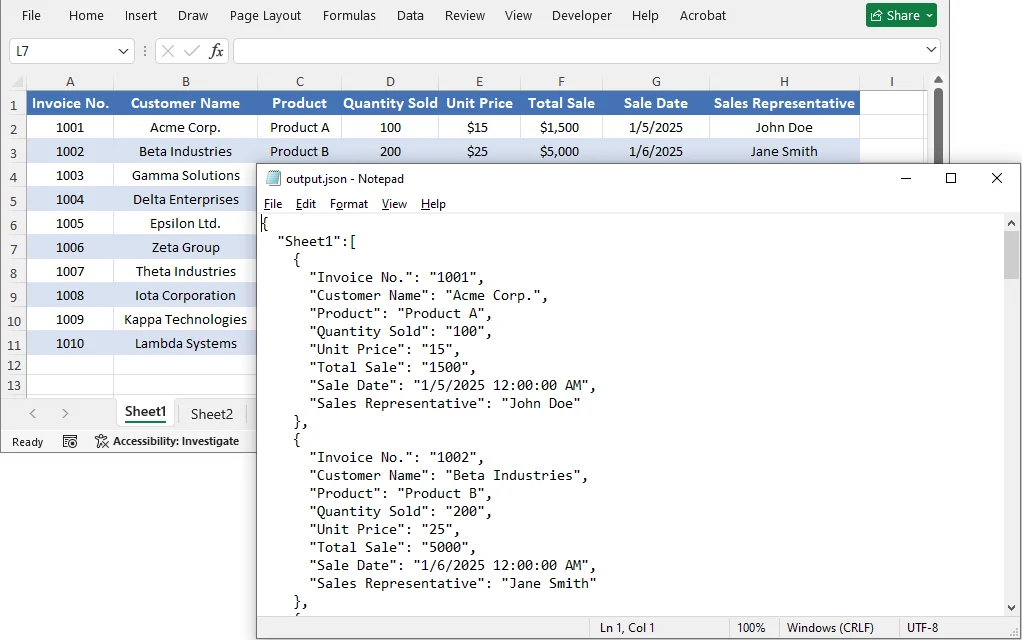This screenshot has width=1022, height=640.
Task: Click the Macro recording icon in status bar
Action: (x=70, y=442)
